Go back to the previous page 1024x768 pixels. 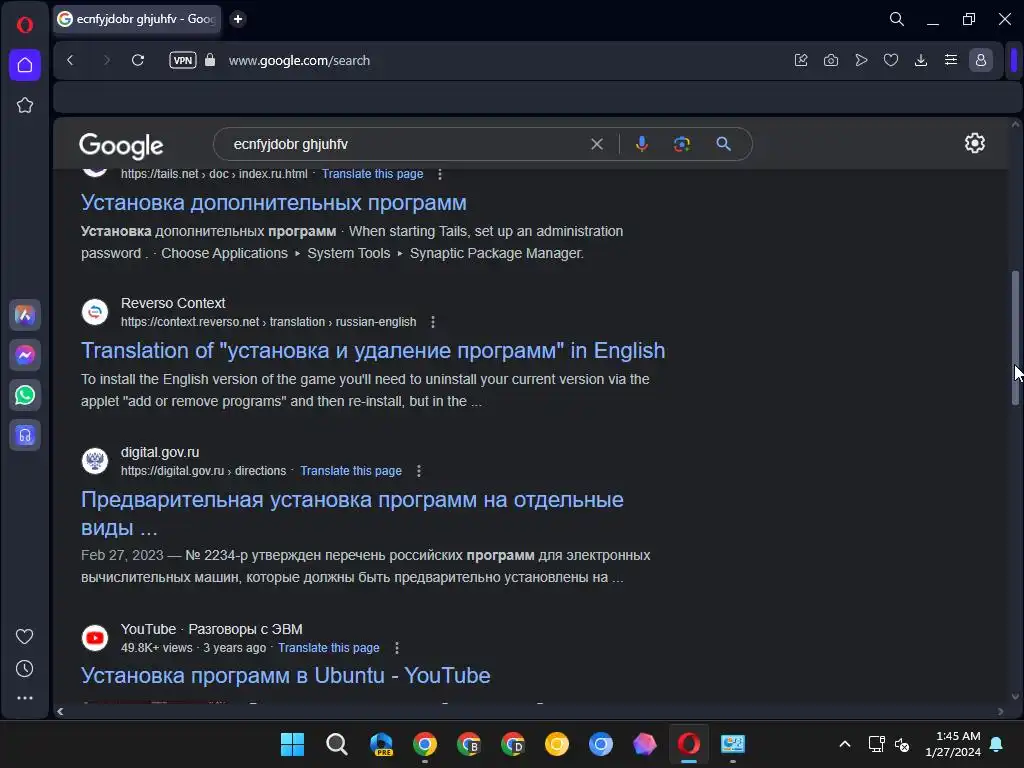[x=71, y=60]
